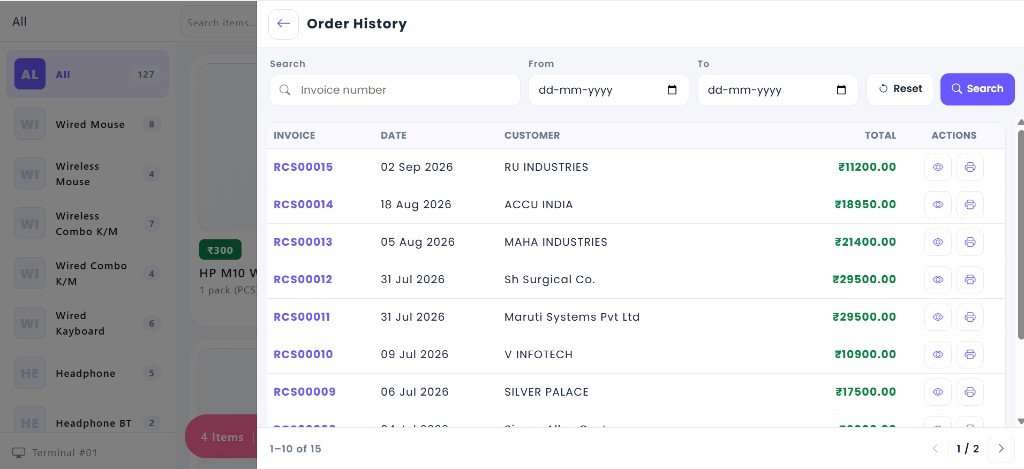This screenshot has height=469, width=1024.
Task: Click total ₹11200.00
Action: click(x=867, y=167)
